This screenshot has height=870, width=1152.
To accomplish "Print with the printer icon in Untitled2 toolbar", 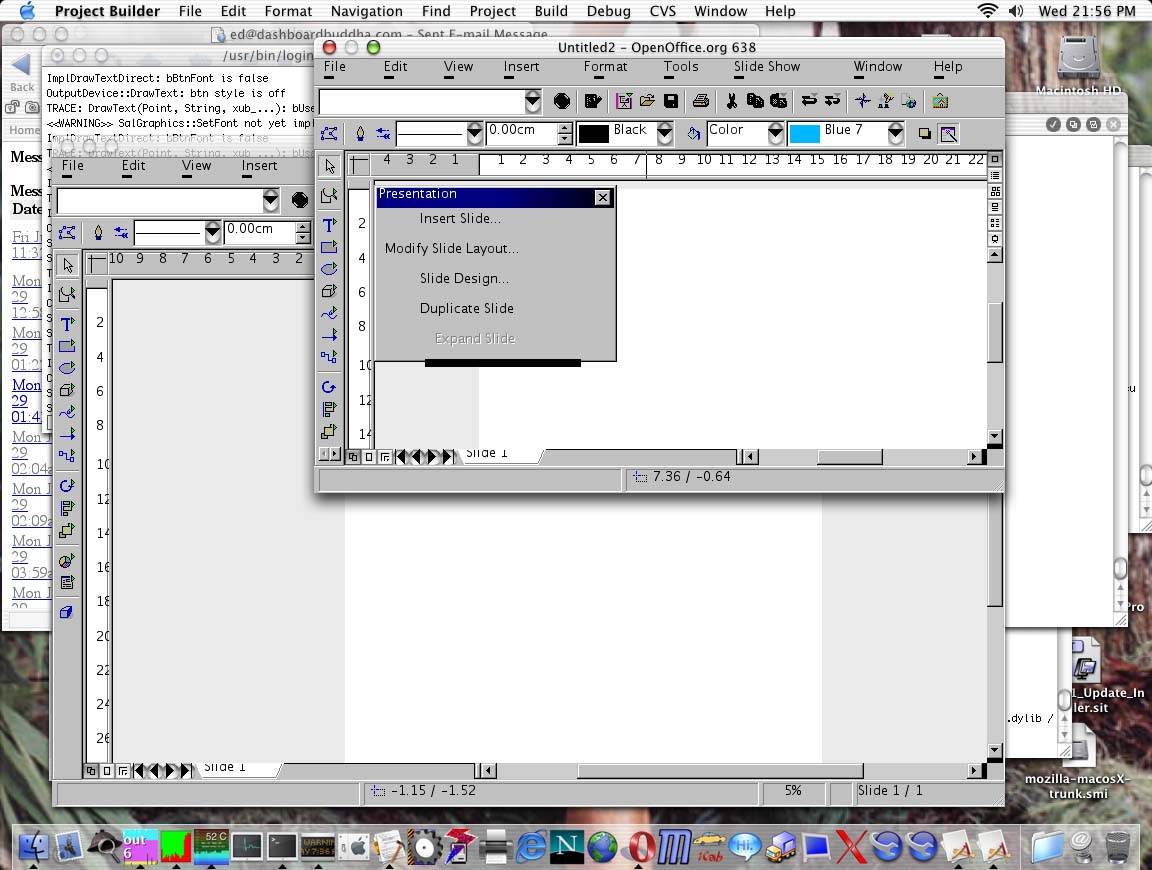I will [701, 101].
